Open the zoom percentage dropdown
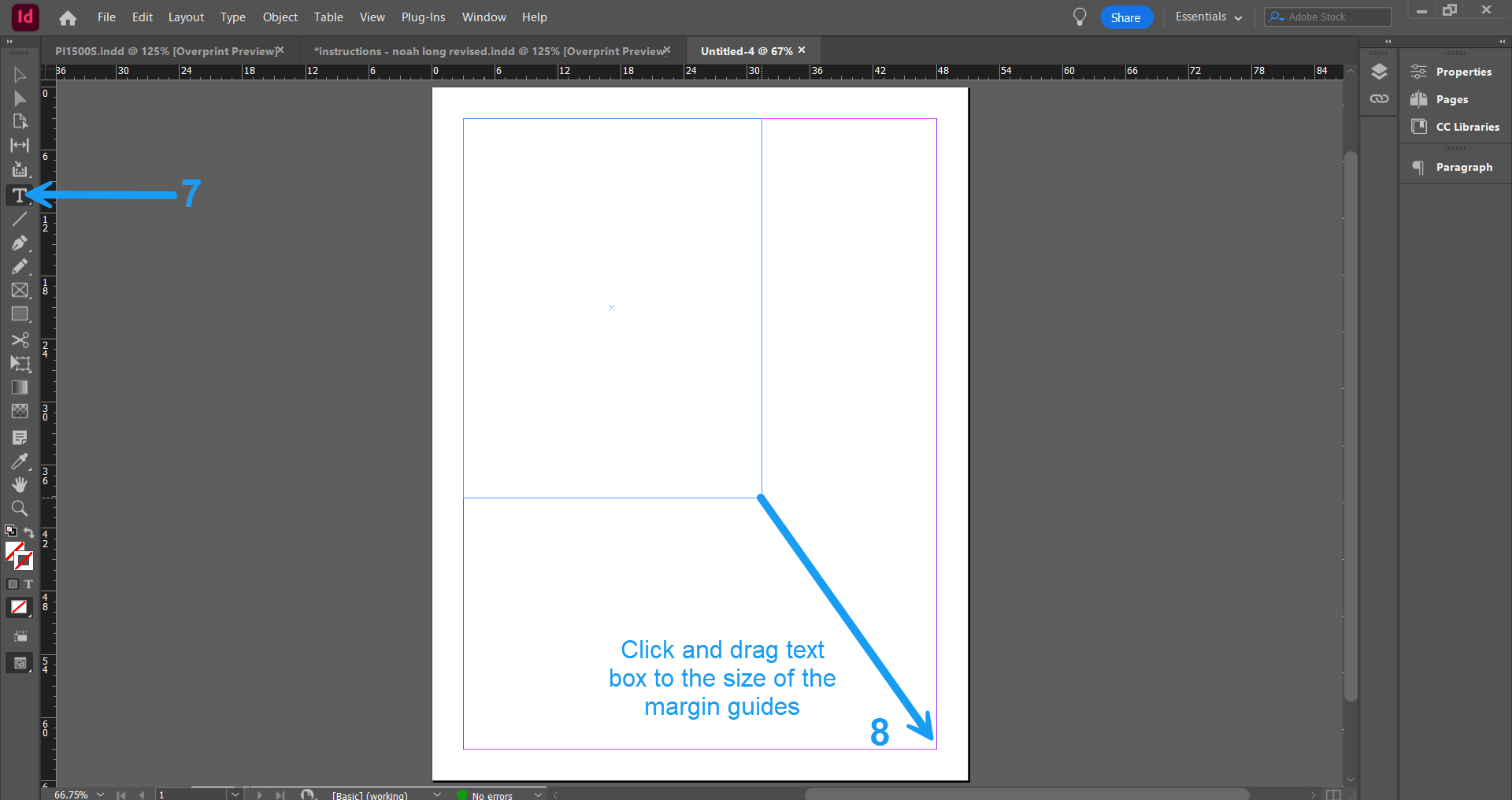The image size is (1512, 800). point(100,794)
